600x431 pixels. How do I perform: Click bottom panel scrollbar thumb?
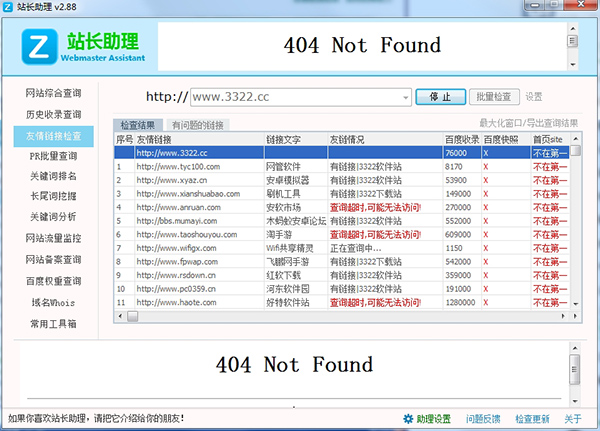pos(574,369)
